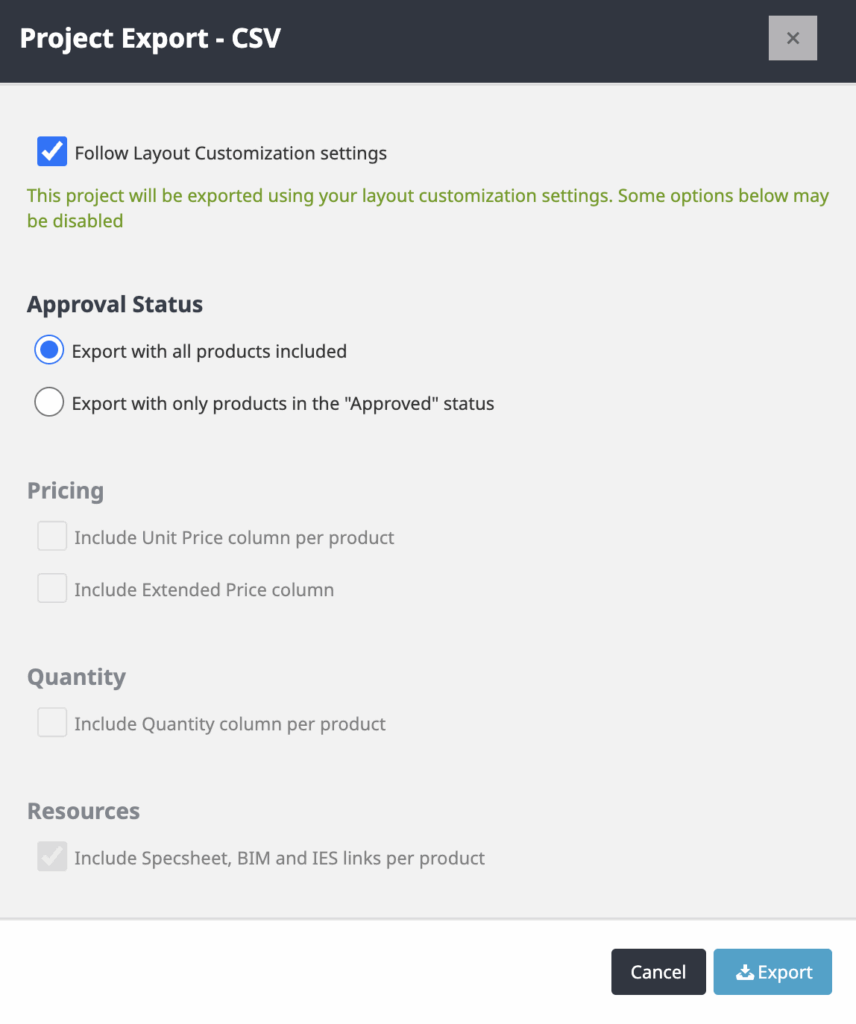Click the 'Approved' status option label text
Viewport: 856px width, 1024px height.
[x=283, y=404]
